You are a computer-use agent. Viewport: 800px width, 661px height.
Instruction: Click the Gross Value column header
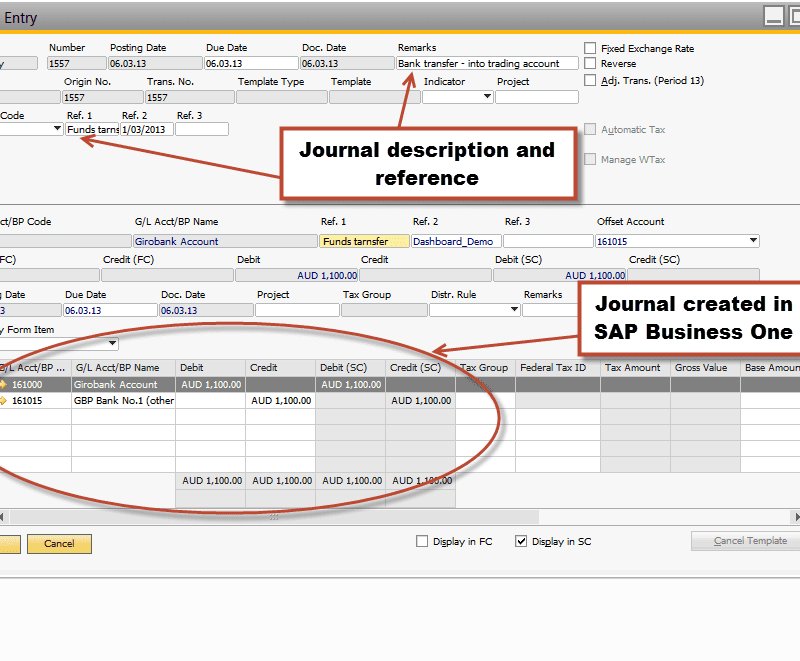(705, 368)
